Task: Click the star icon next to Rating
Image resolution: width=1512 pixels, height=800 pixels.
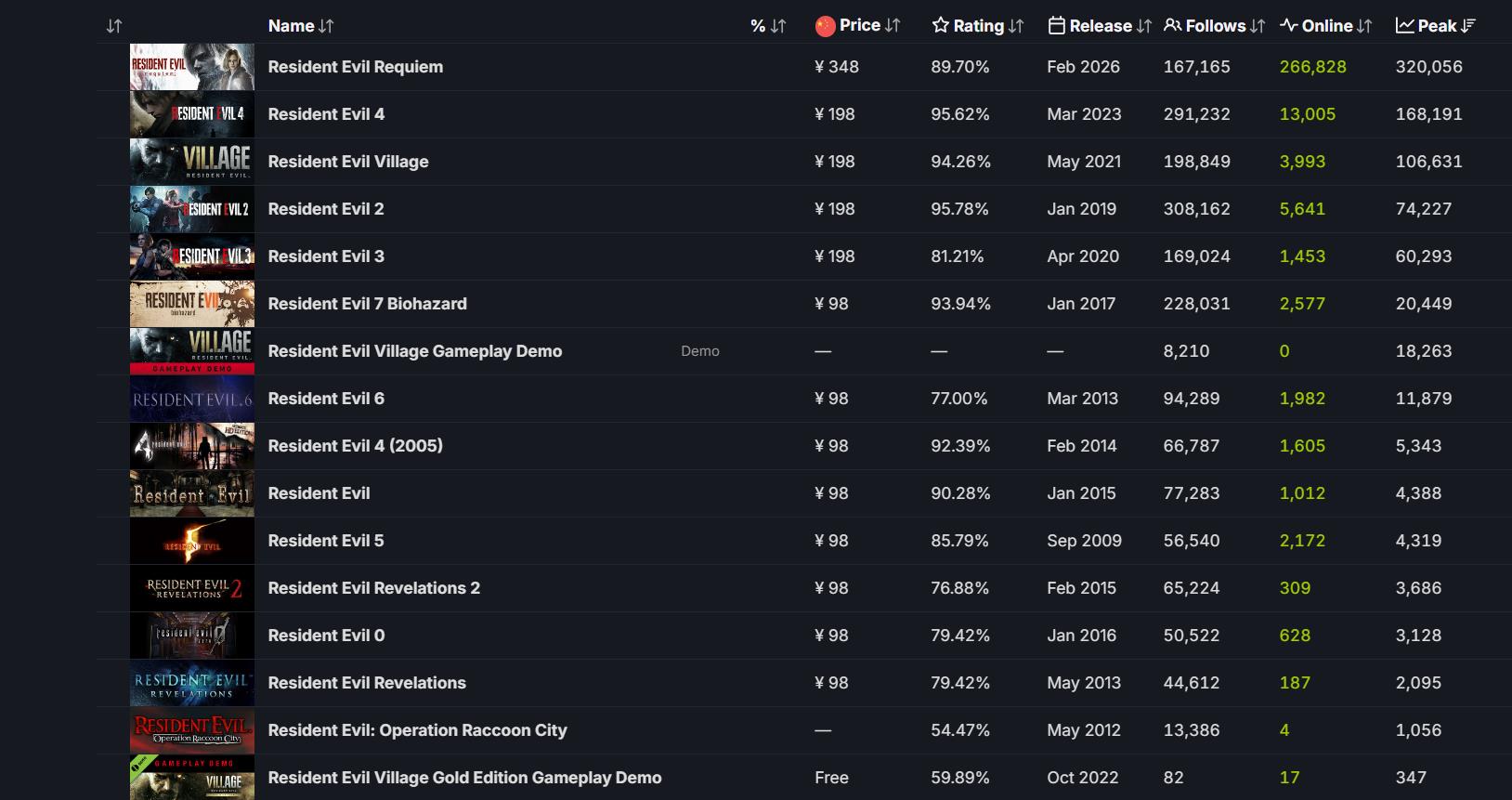Action: [941, 26]
